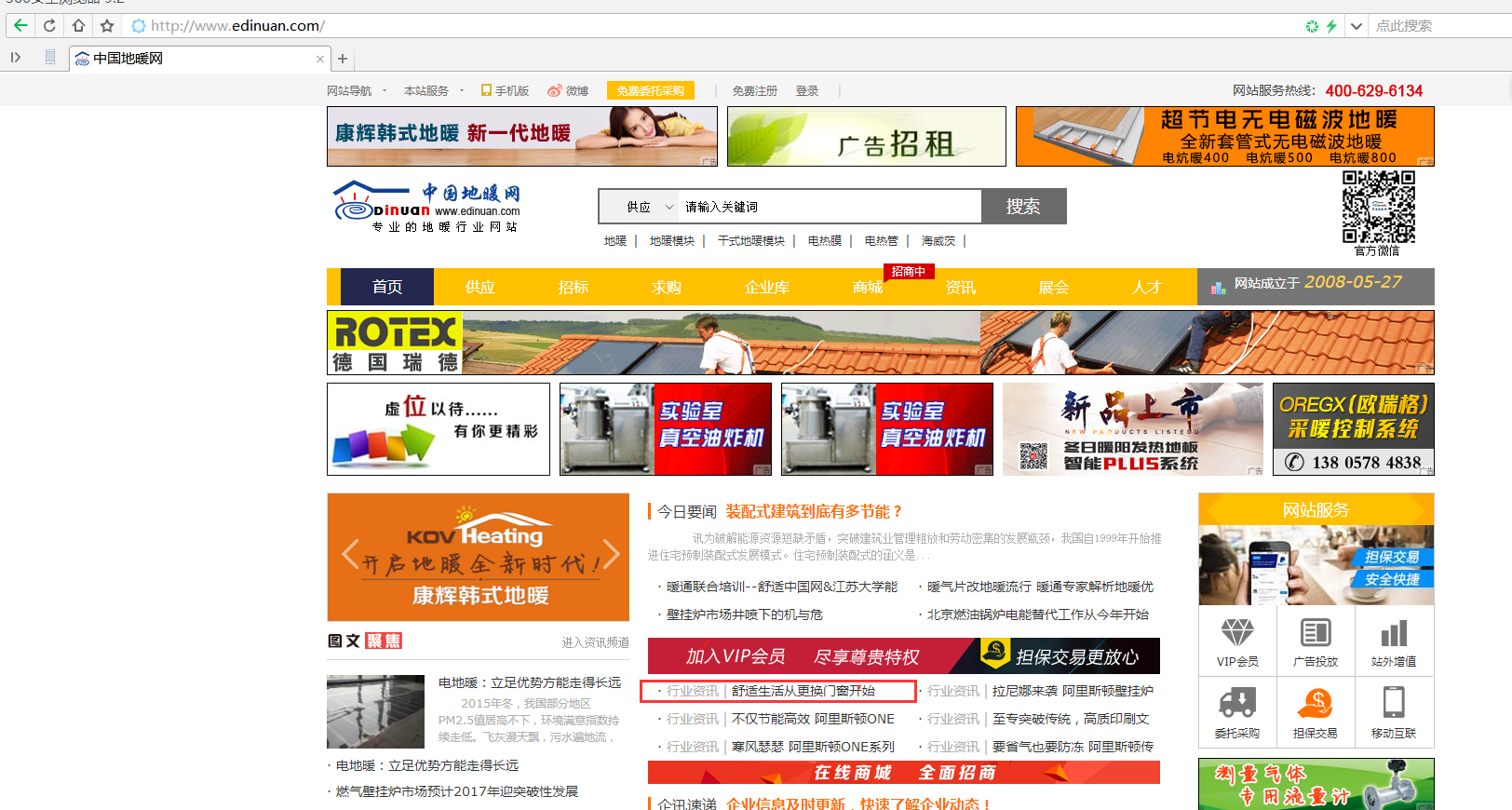This screenshot has height=810, width=1512.
Task: Open the 新品上市 暖阳发热地板 ad
Action: point(1133,429)
